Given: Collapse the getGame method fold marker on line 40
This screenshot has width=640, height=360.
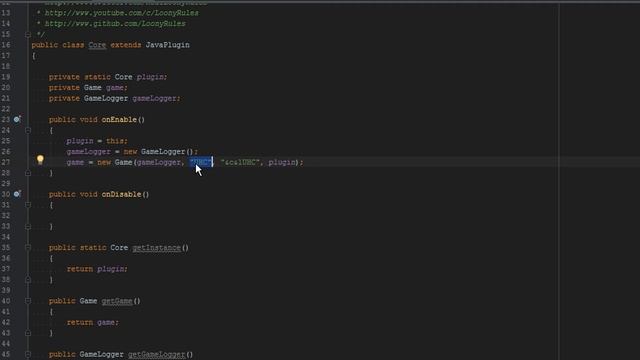Looking at the screenshot, I should coord(28,301).
